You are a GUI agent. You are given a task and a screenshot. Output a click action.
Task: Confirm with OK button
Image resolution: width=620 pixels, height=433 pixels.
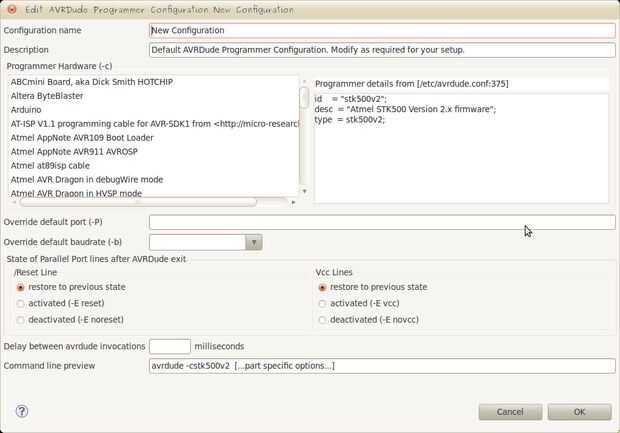coord(580,412)
